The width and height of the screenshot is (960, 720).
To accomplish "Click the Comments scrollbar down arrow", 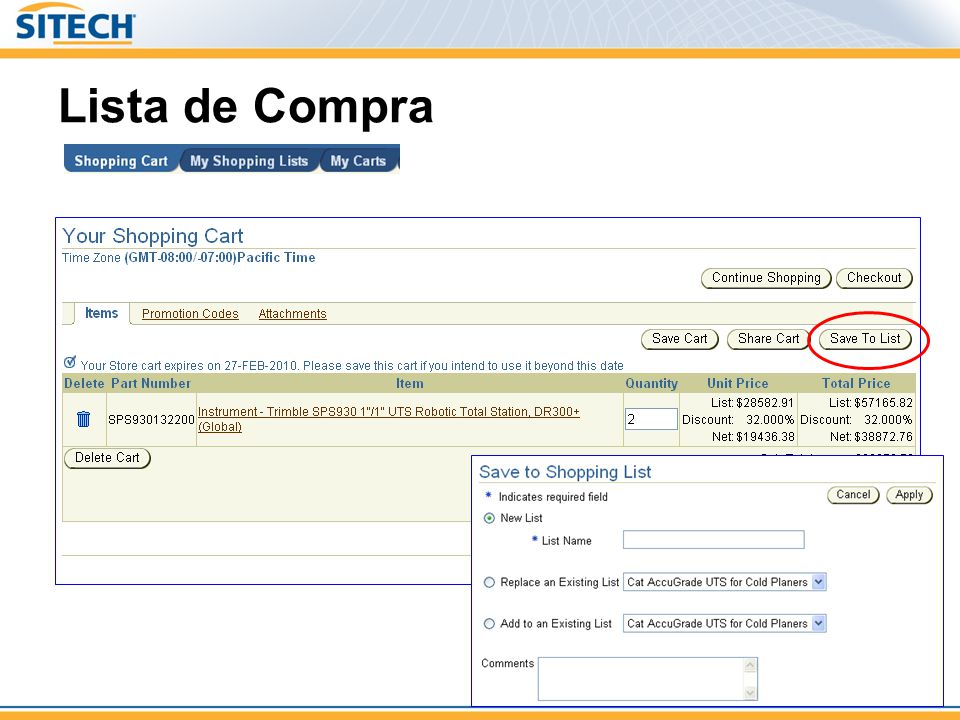I will (750, 692).
